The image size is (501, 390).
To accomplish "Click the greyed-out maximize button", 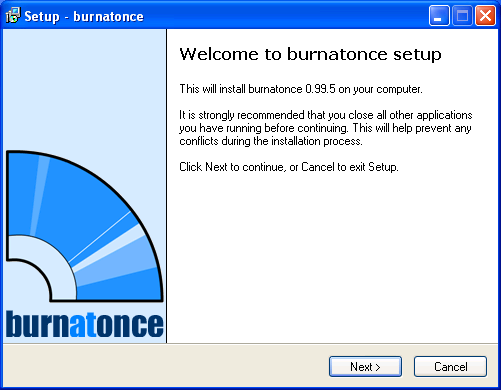I will pos(462,16).
